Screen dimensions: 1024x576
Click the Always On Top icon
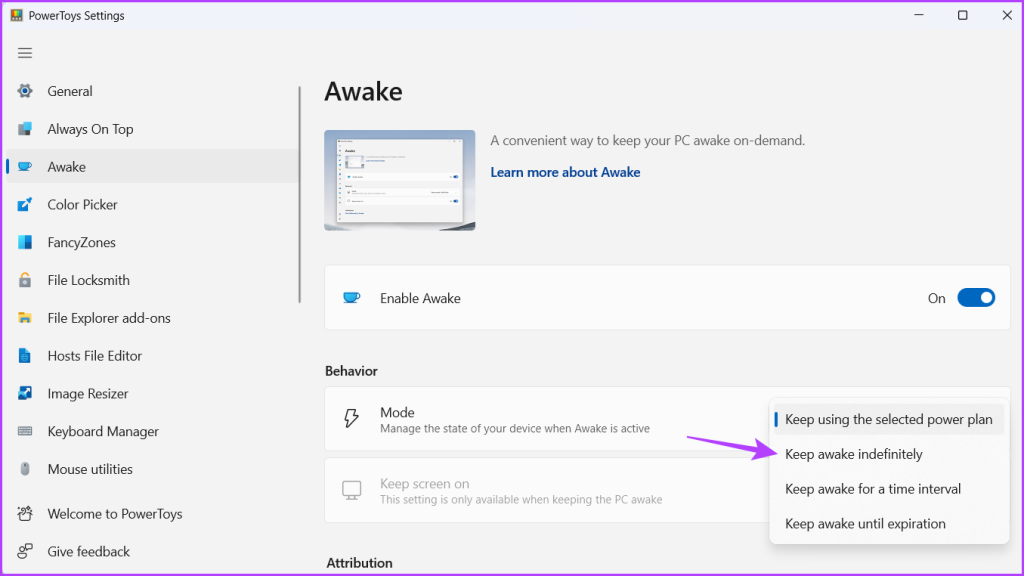[x=25, y=129]
